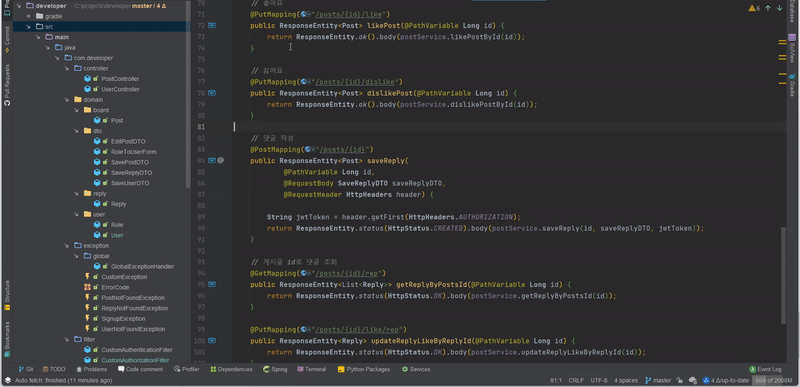This screenshot has height=387, width=800.
Task: Click the 81:1 caret position indicator
Action: pos(556,380)
